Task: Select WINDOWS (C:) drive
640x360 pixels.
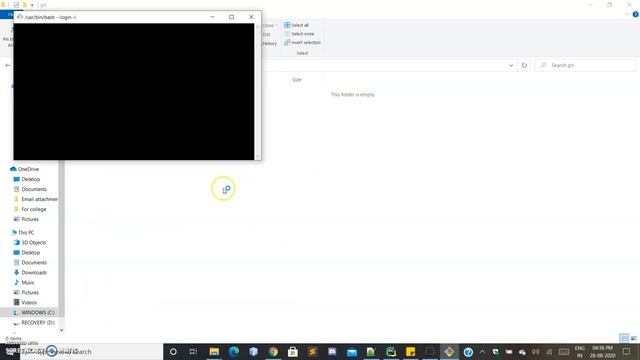Action: click(33, 313)
